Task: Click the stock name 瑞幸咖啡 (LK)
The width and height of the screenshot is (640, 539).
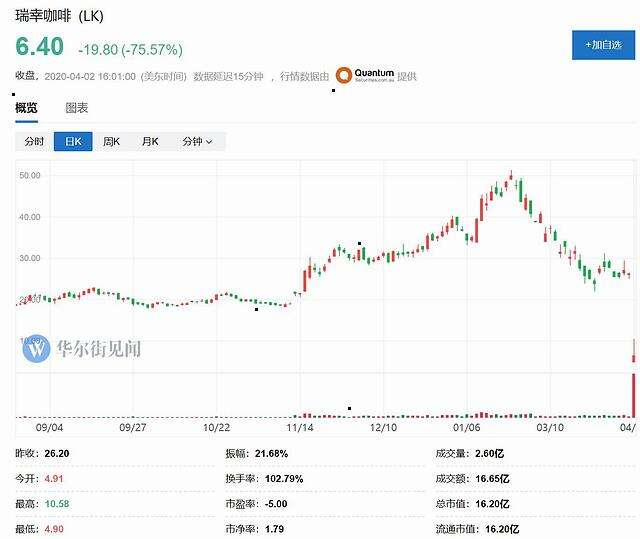Action: pos(60,16)
